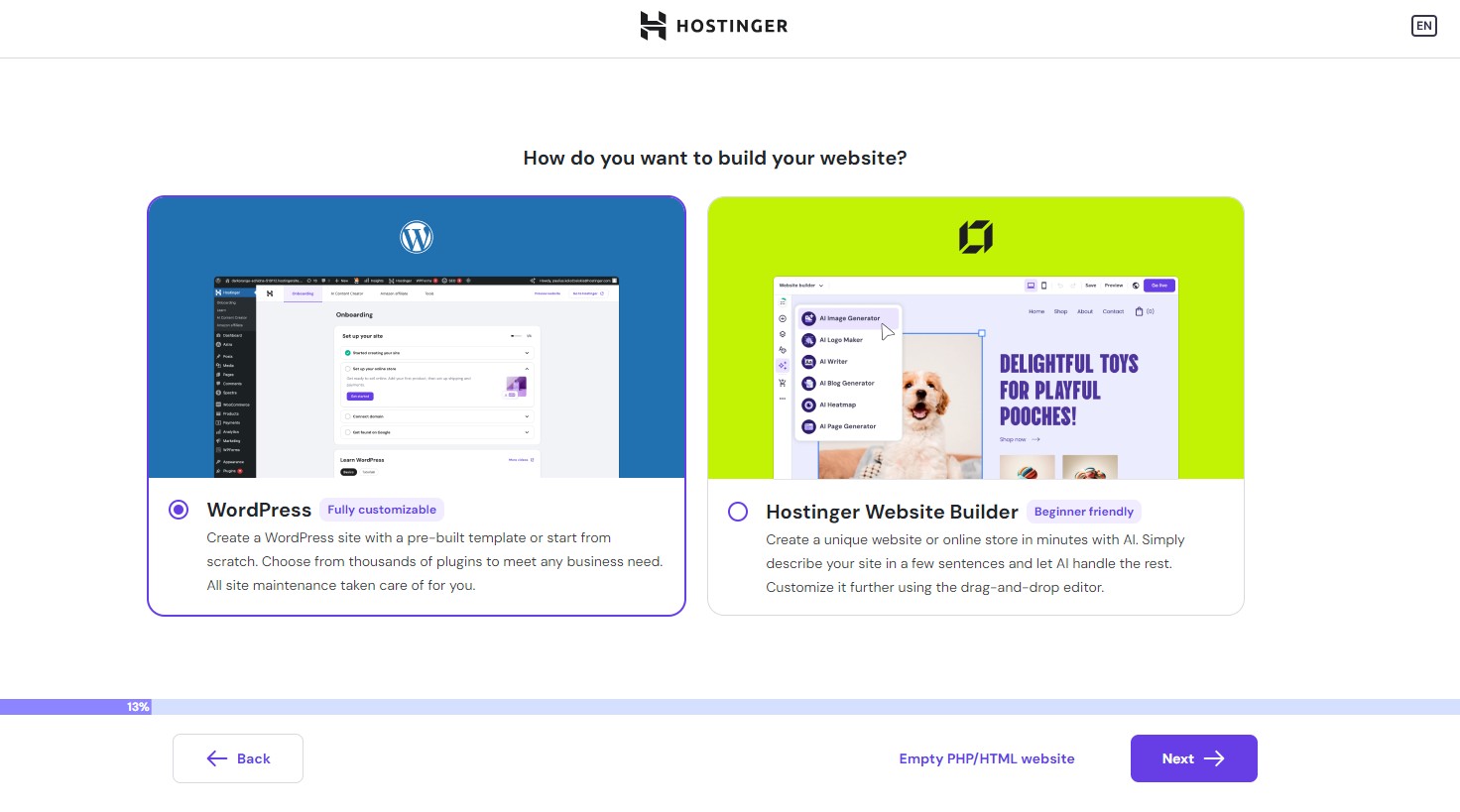The image size is (1460, 812).
Task: Click the Beginner friendly badge
Action: click(x=1084, y=512)
